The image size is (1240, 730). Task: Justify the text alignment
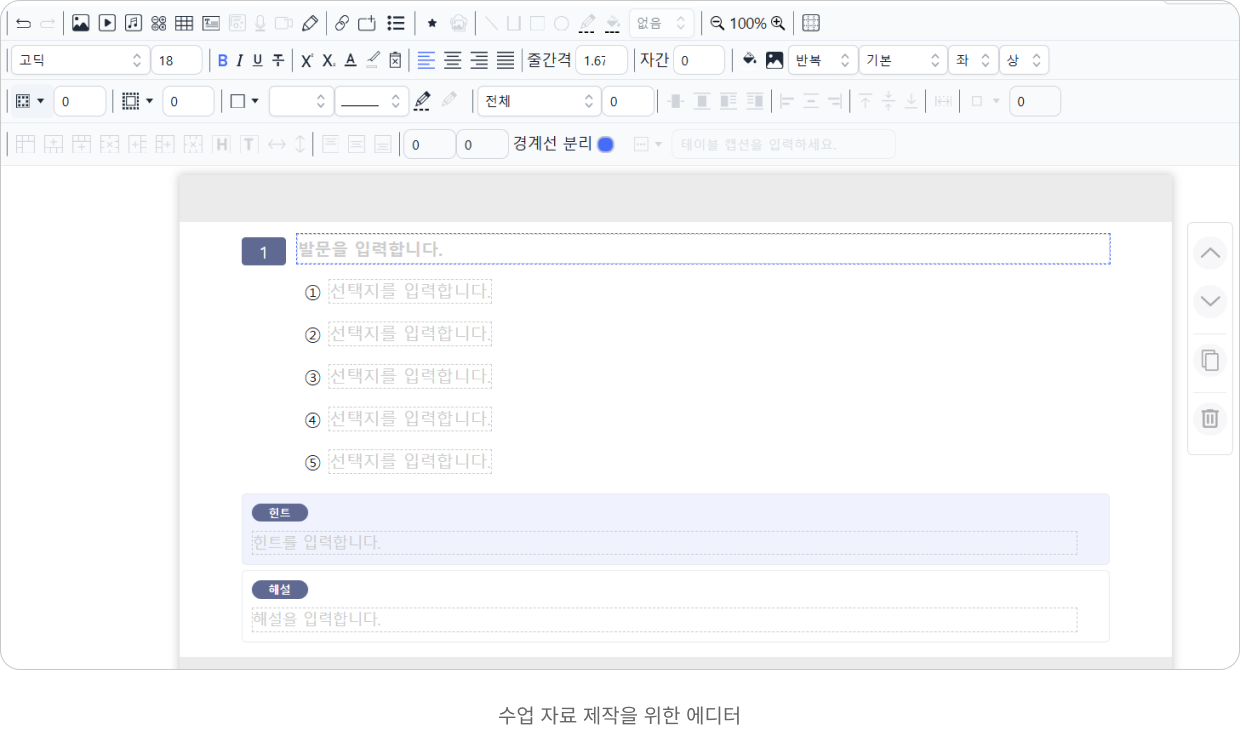coord(506,61)
